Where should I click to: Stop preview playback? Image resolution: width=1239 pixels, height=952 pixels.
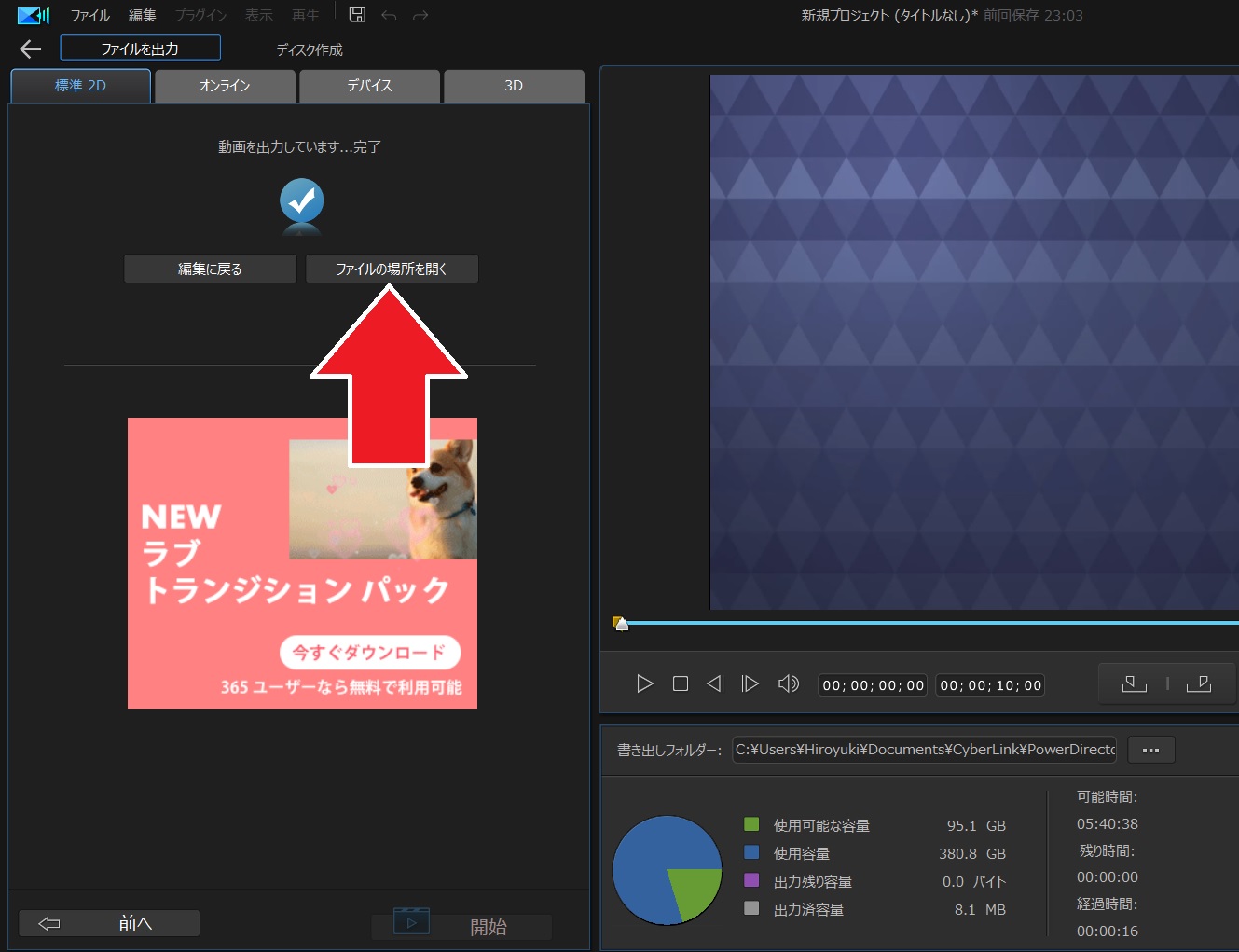680,683
